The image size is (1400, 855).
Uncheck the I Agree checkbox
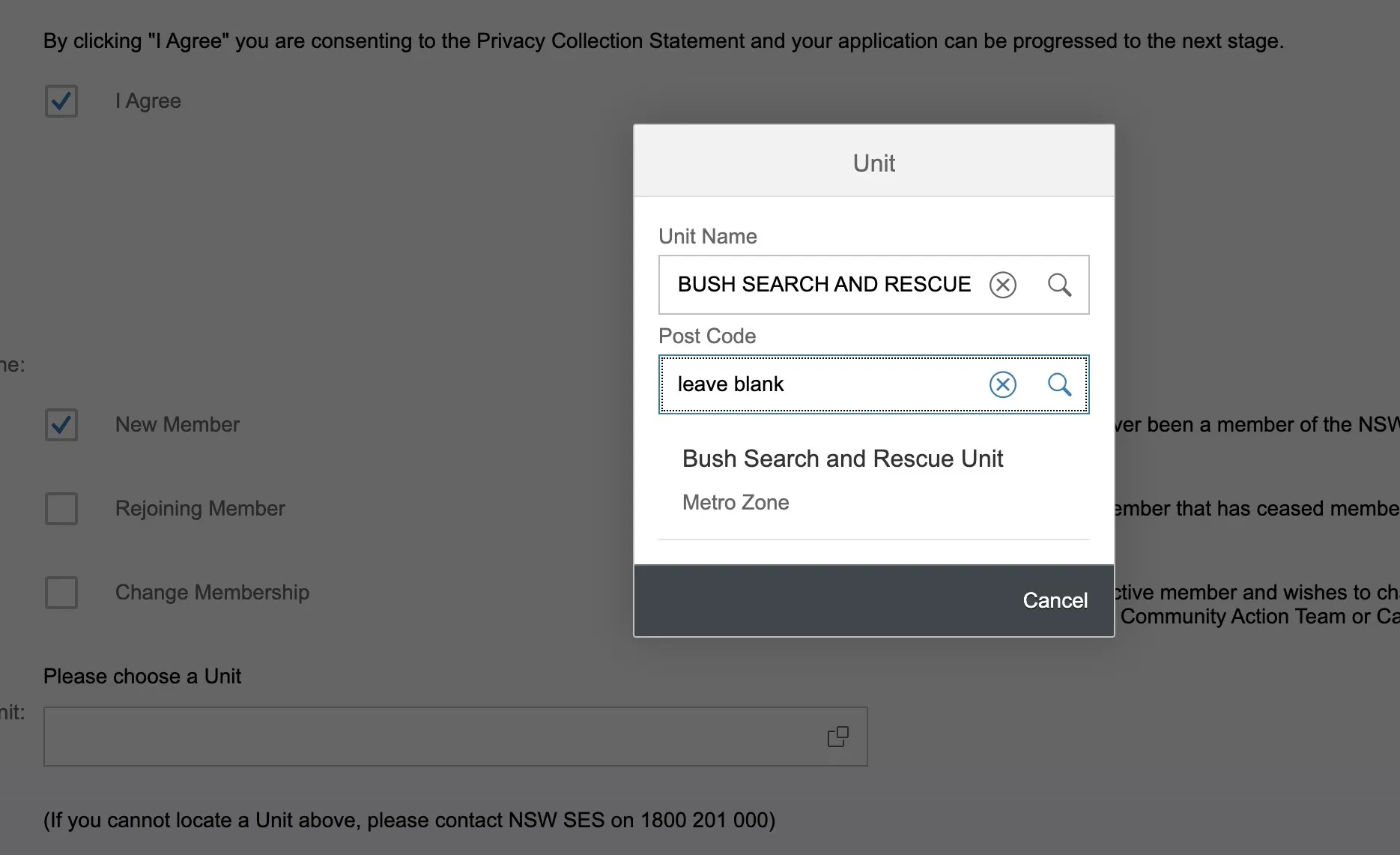click(61, 101)
